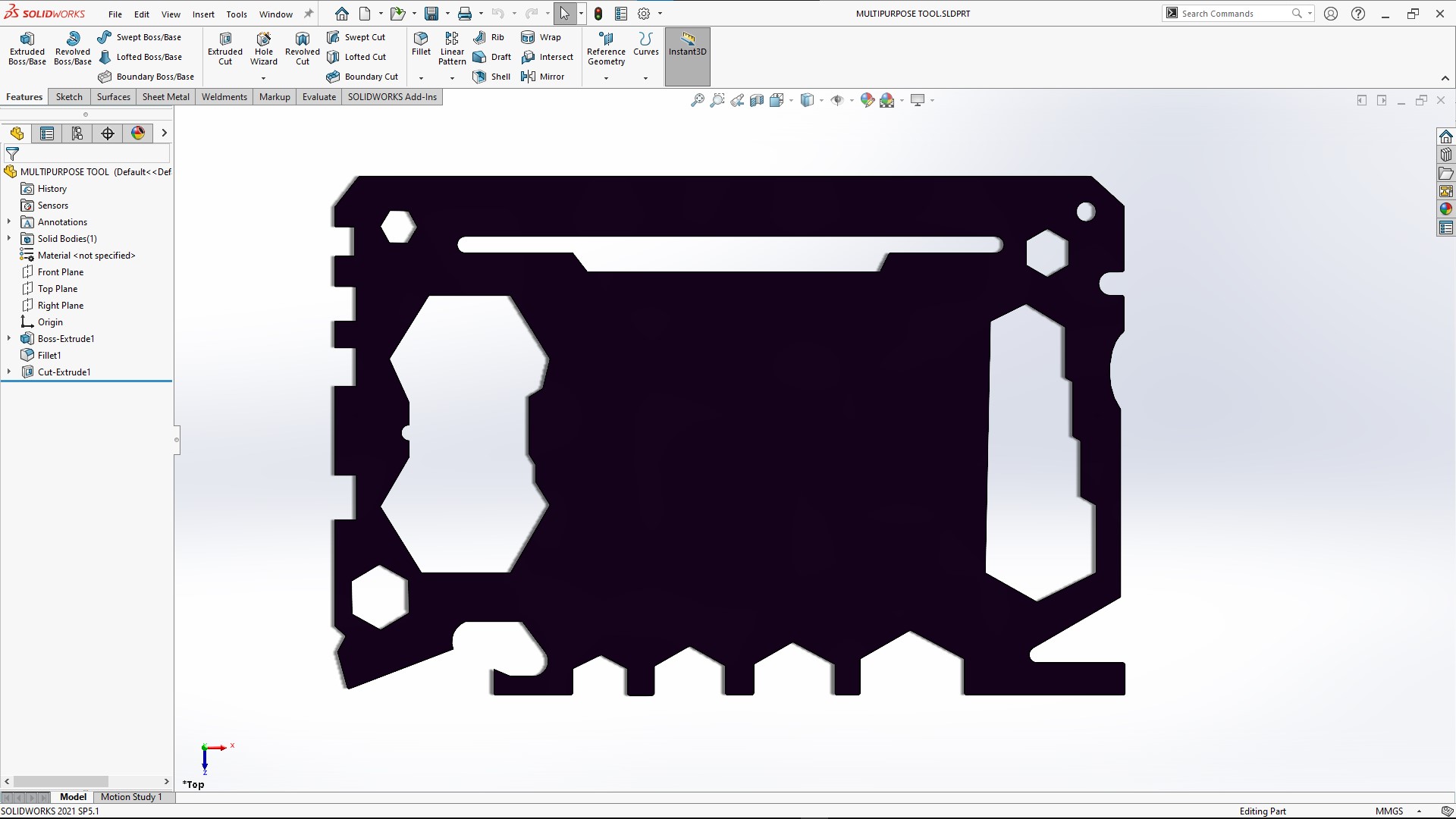Expand the Cut-Extrude1 feature node
The width and height of the screenshot is (1456, 819).
click(9, 372)
